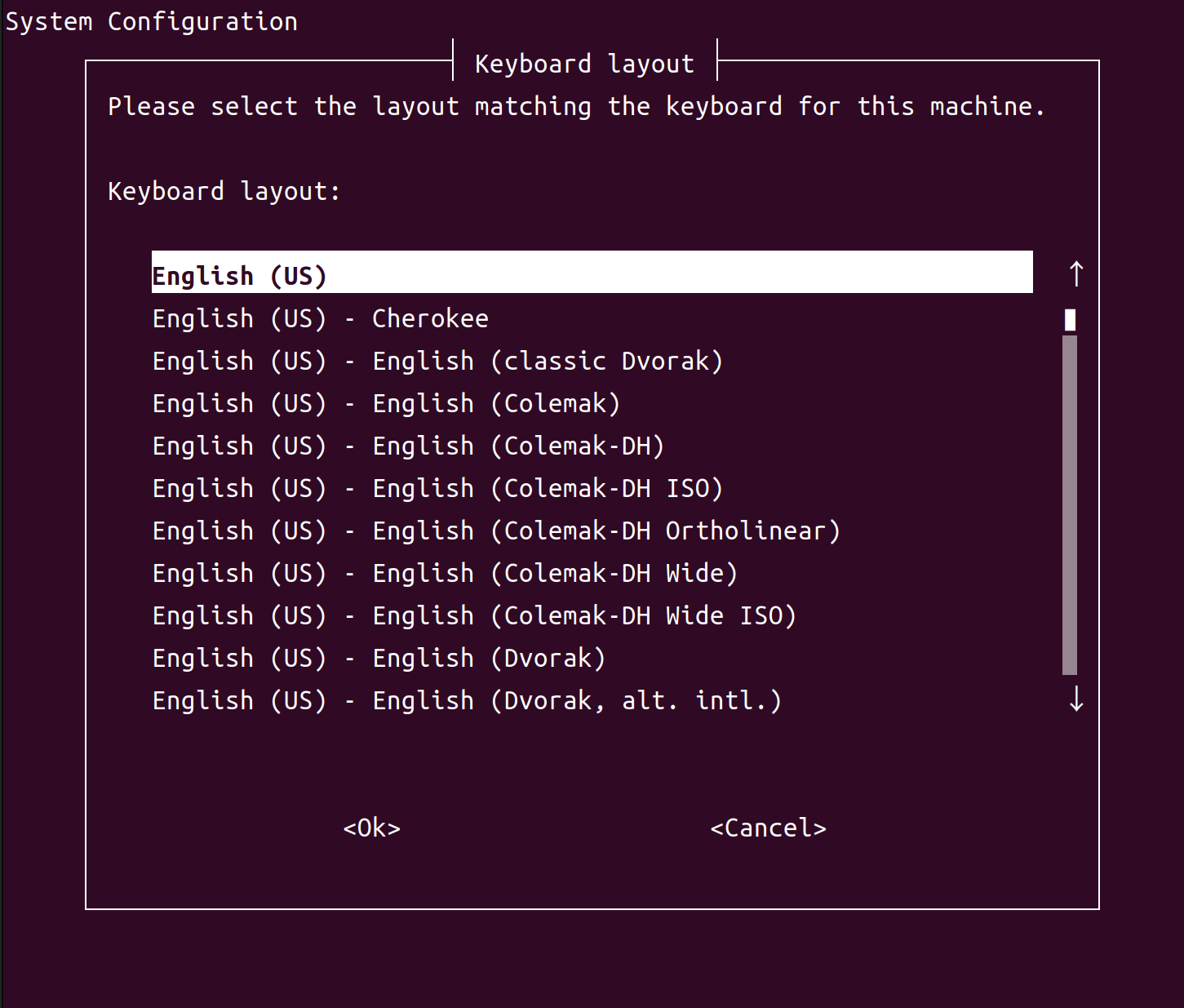Click the down scroll arrow icon

pos(1075,699)
